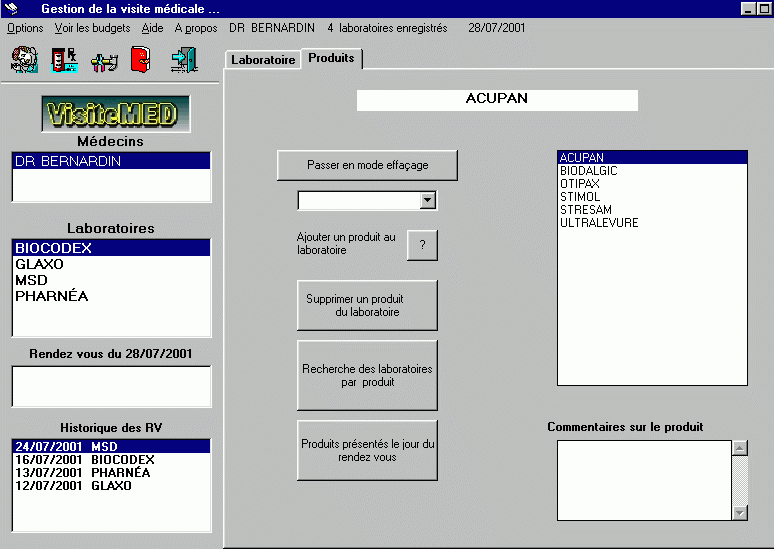Select the 12/07/2001 GLAXO history entry
The width and height of the screenshot is (774, 549).
[112, 485]
